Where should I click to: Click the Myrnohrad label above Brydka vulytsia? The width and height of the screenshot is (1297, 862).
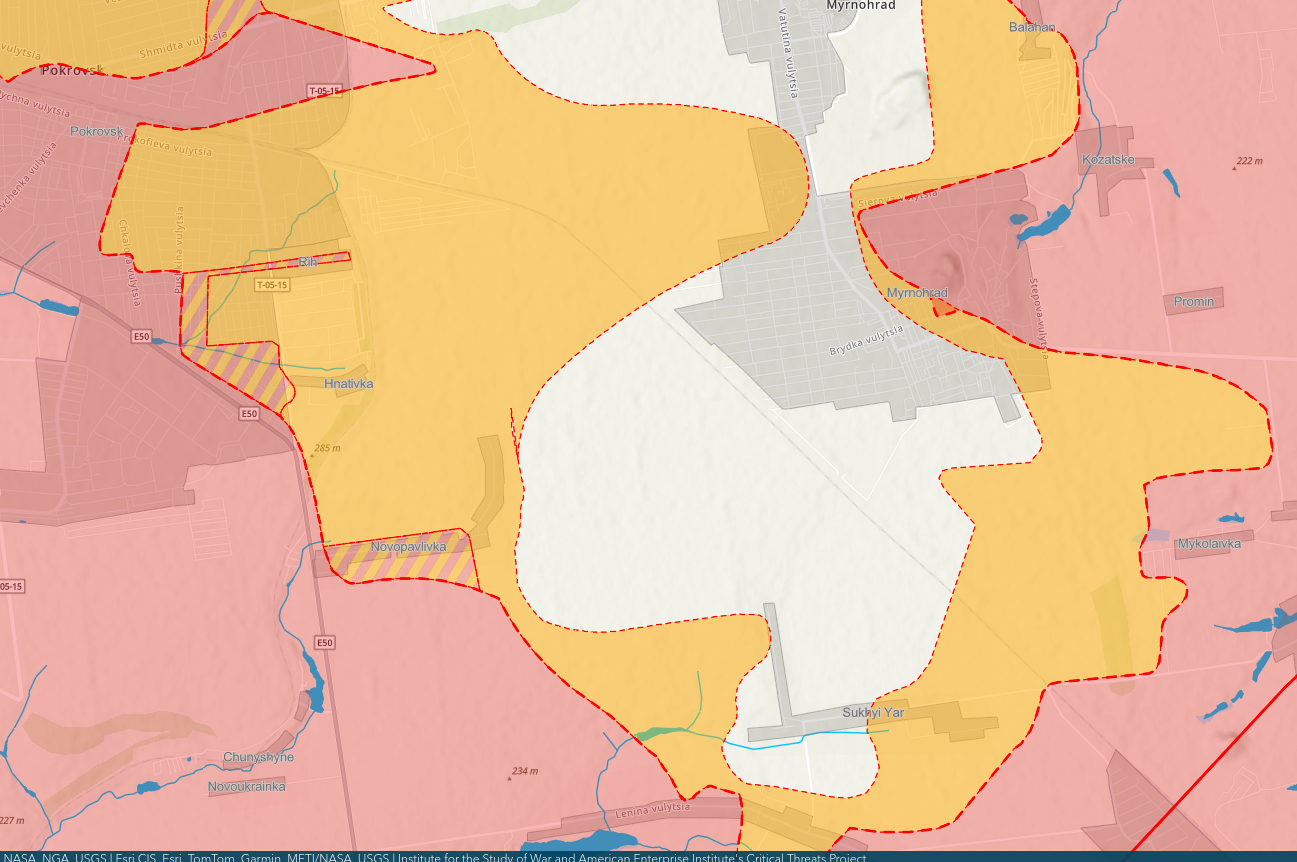point(917,292)
